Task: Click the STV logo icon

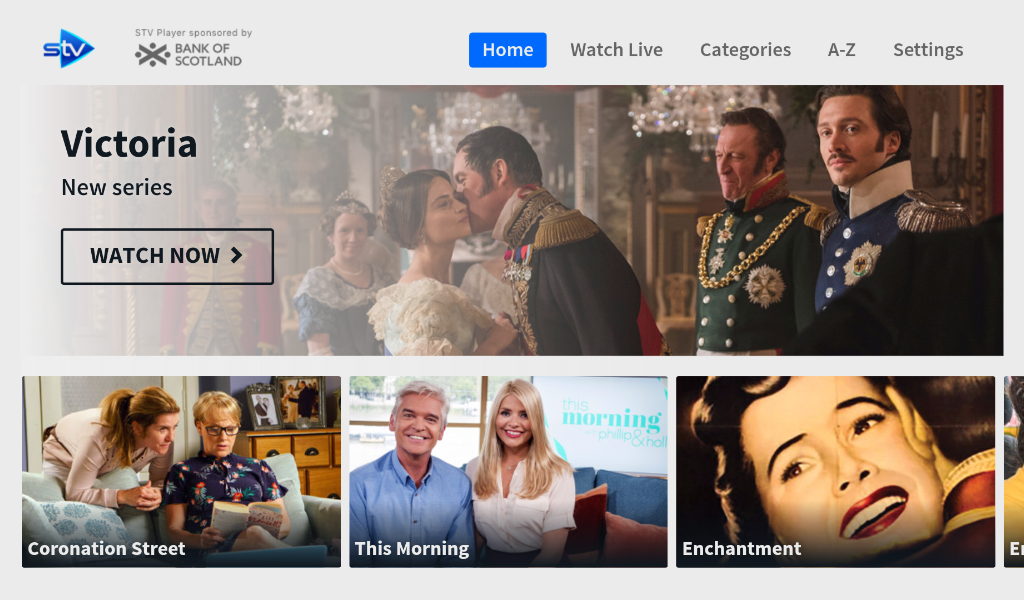Action: [x=69, y=48]
